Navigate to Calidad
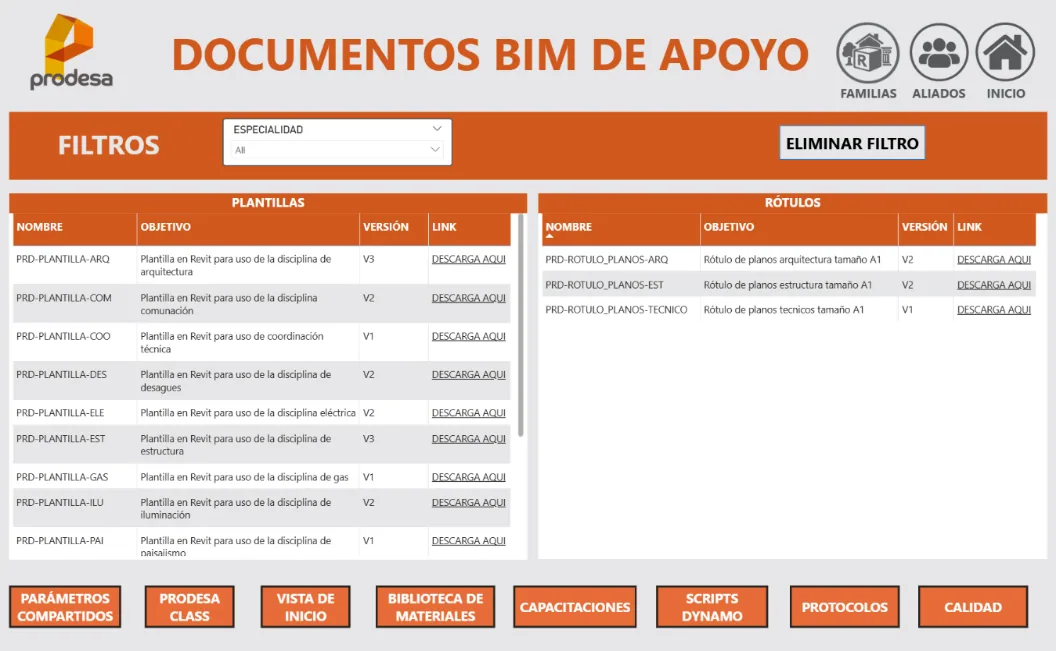 [972, 607]
